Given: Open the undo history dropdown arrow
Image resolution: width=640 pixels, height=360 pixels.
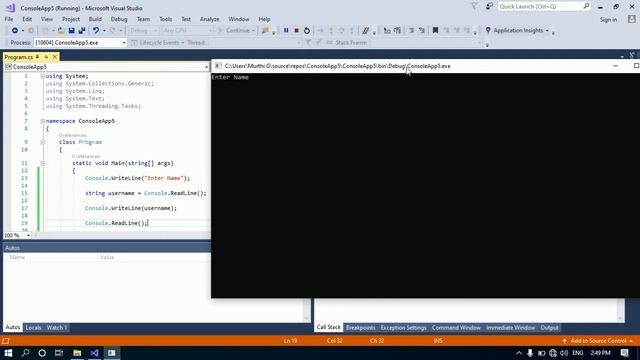Looking at the screenshot, I should pos(104,31).
